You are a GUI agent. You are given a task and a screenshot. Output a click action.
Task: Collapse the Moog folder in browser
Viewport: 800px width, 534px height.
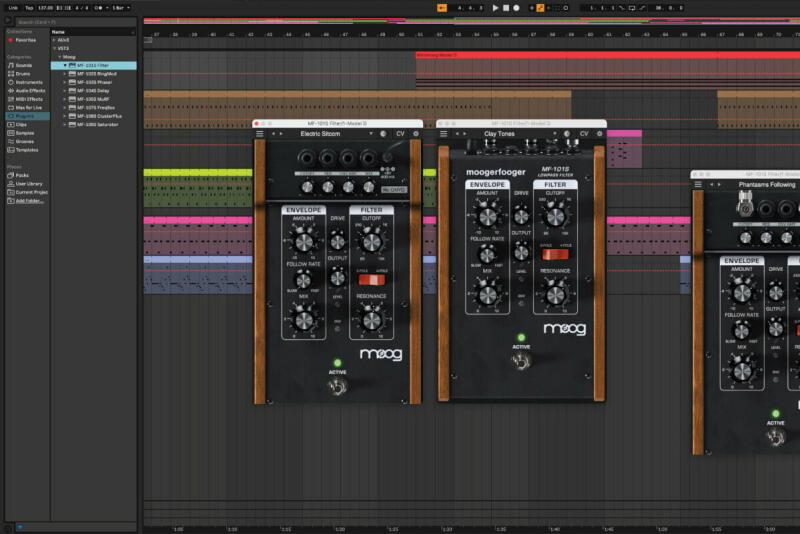tap(60, 57)
